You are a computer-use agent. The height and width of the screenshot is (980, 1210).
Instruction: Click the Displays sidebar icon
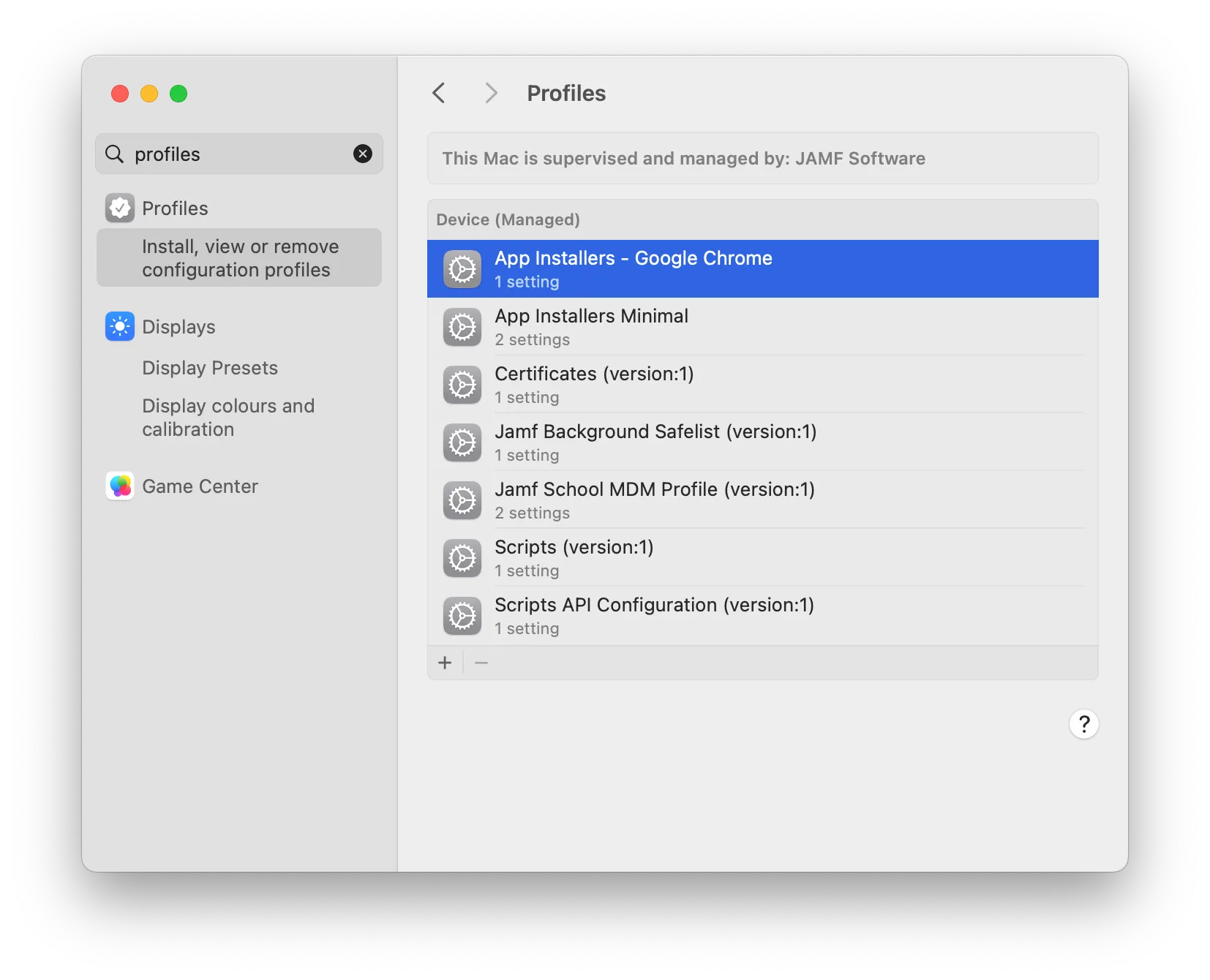click(x=119, y=326)
